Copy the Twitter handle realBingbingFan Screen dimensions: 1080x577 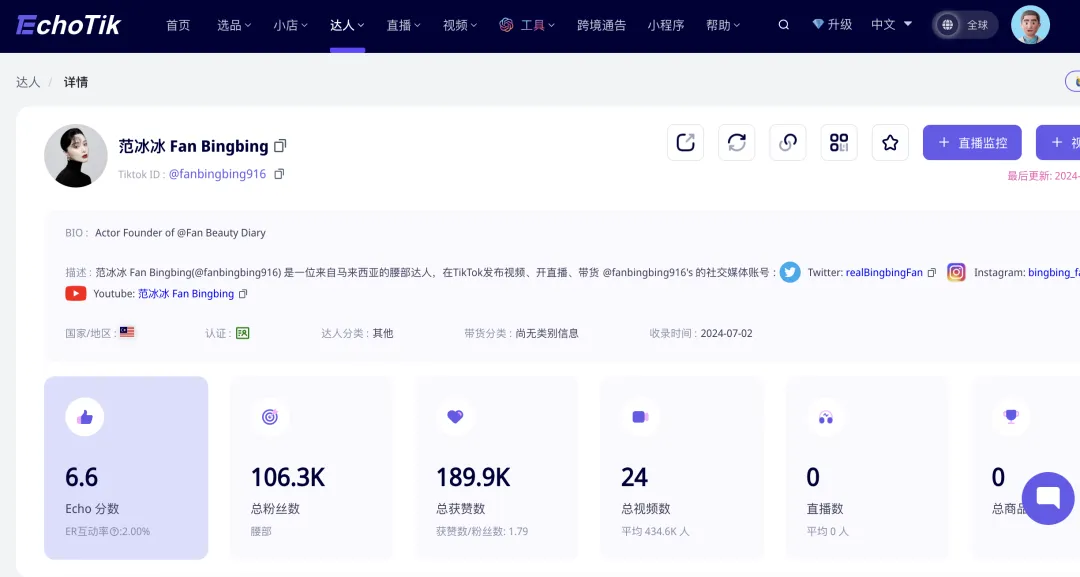(x=932, y=273)
